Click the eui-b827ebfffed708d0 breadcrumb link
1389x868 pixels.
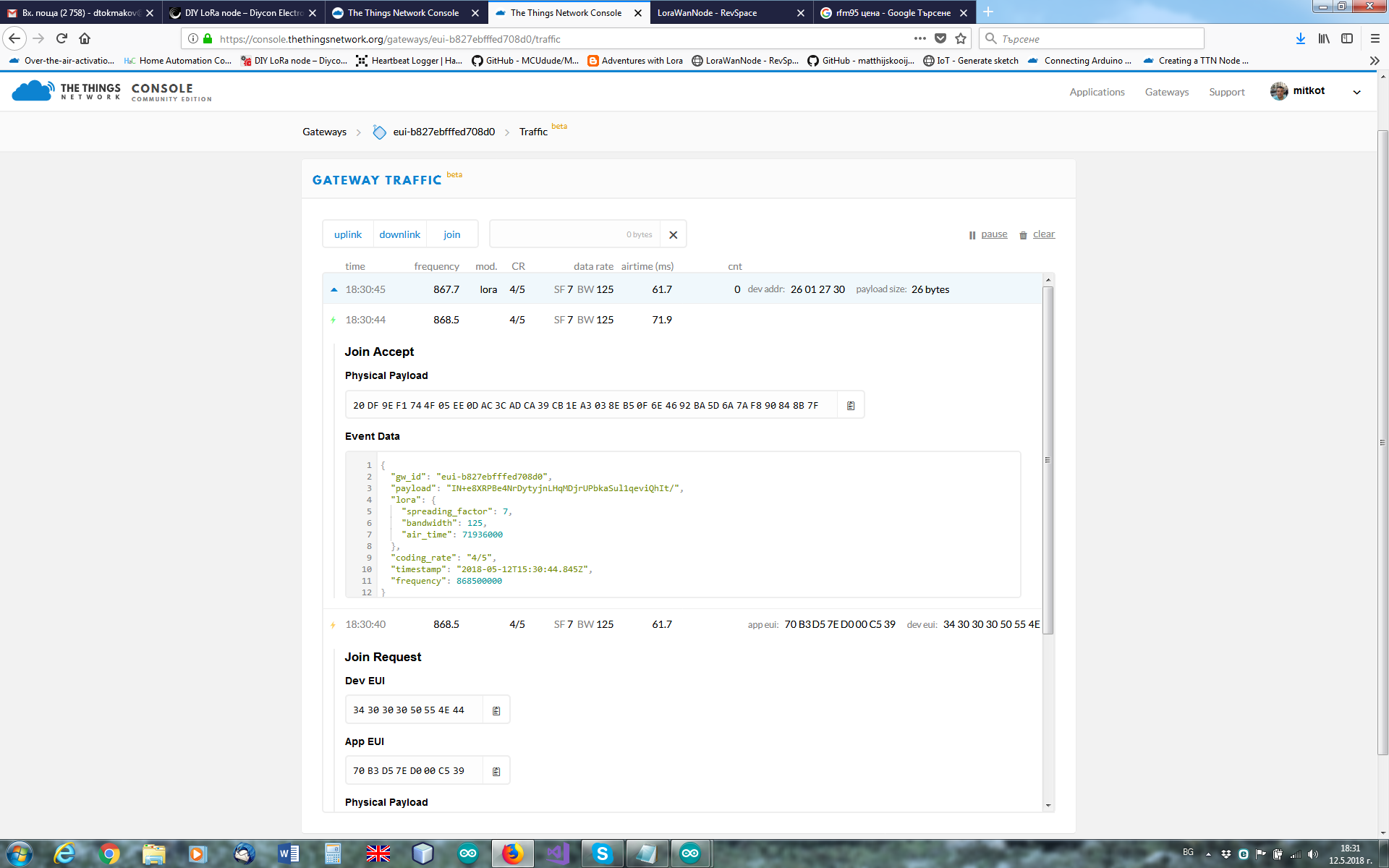[443, 131]
